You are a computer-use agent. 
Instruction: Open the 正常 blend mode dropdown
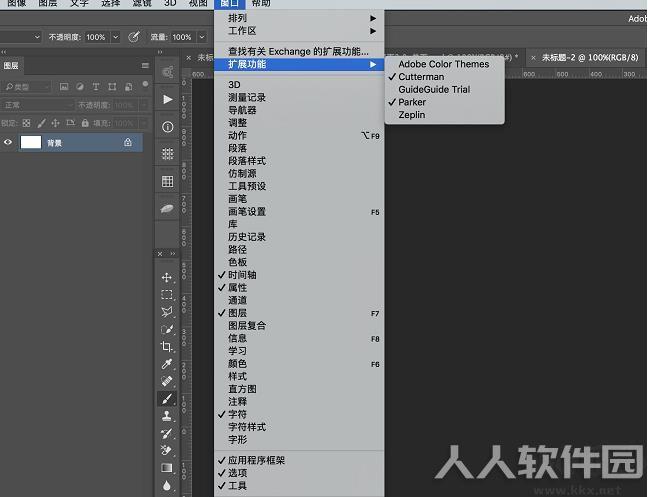37,105
